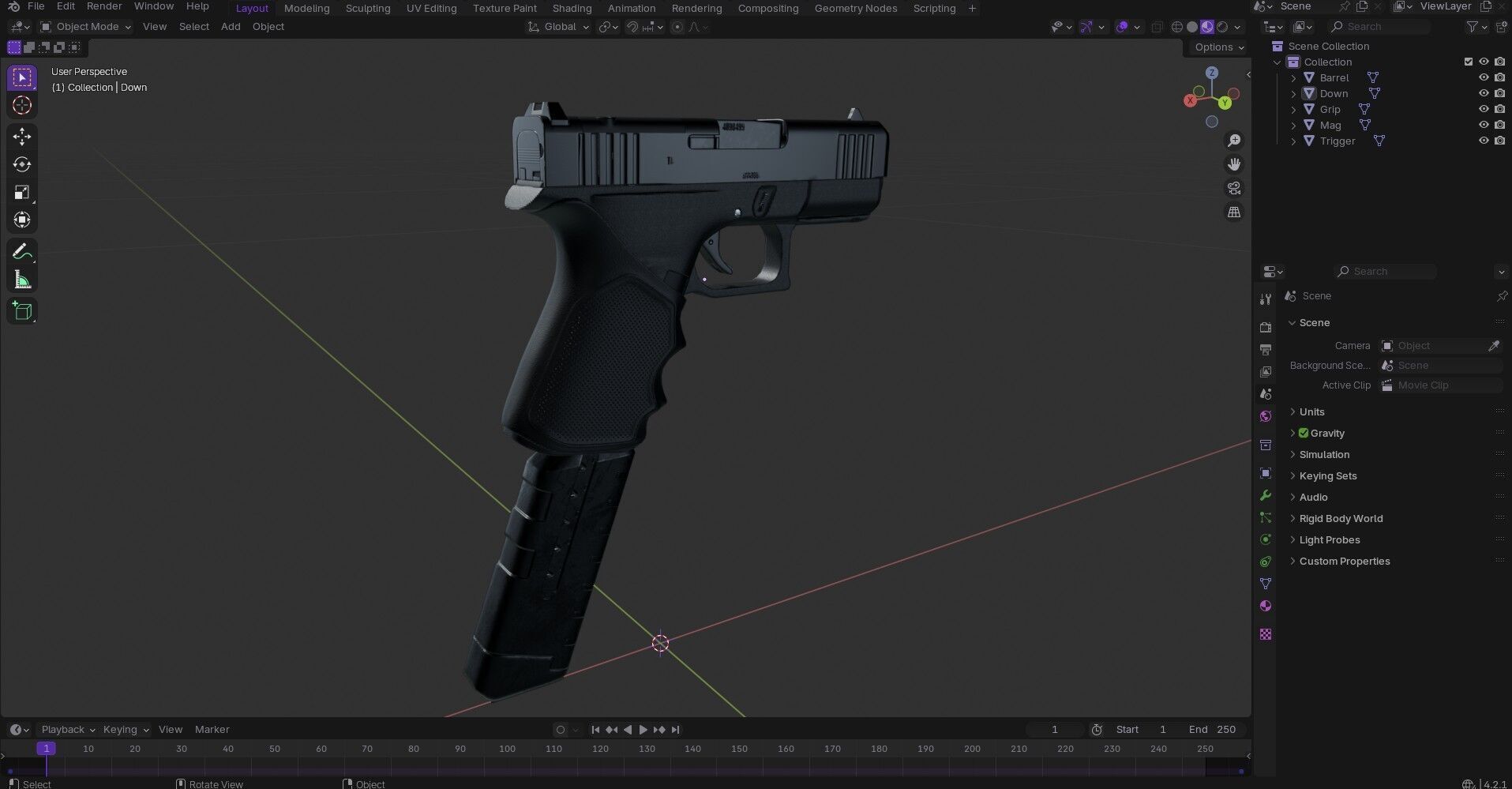
Task: Expand the Barrel object in outliner
Action: click(x=1293, y=77)
